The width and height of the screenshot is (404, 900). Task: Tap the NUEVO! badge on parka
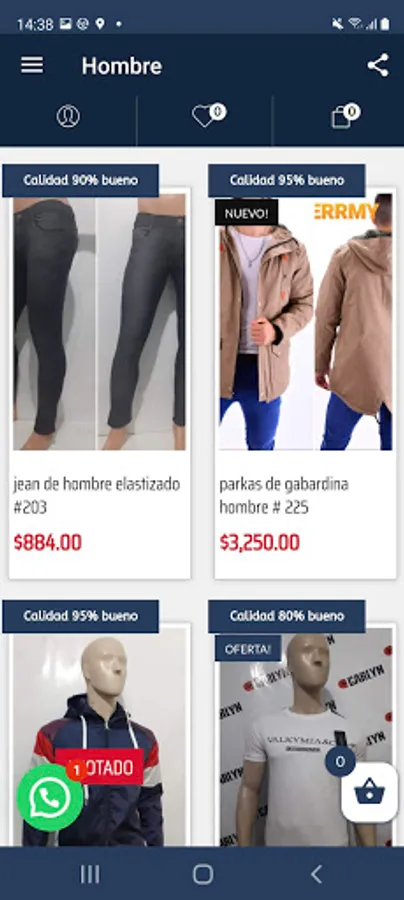point(247,213)
